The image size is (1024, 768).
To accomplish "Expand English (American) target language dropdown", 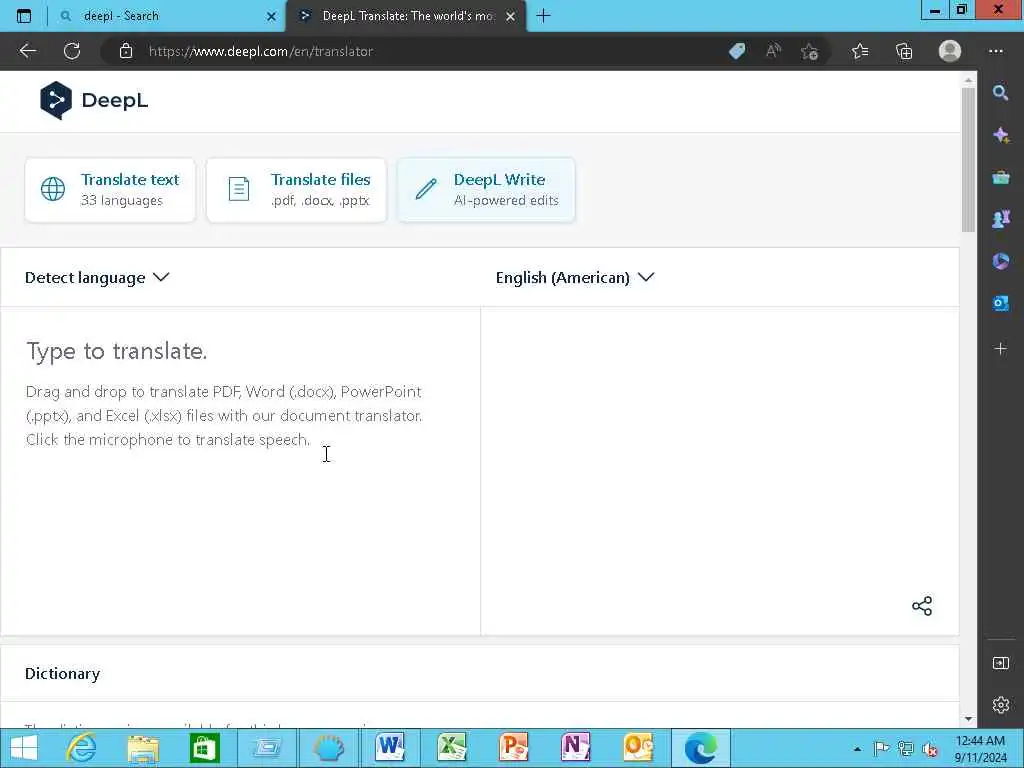I will (575, 278).
